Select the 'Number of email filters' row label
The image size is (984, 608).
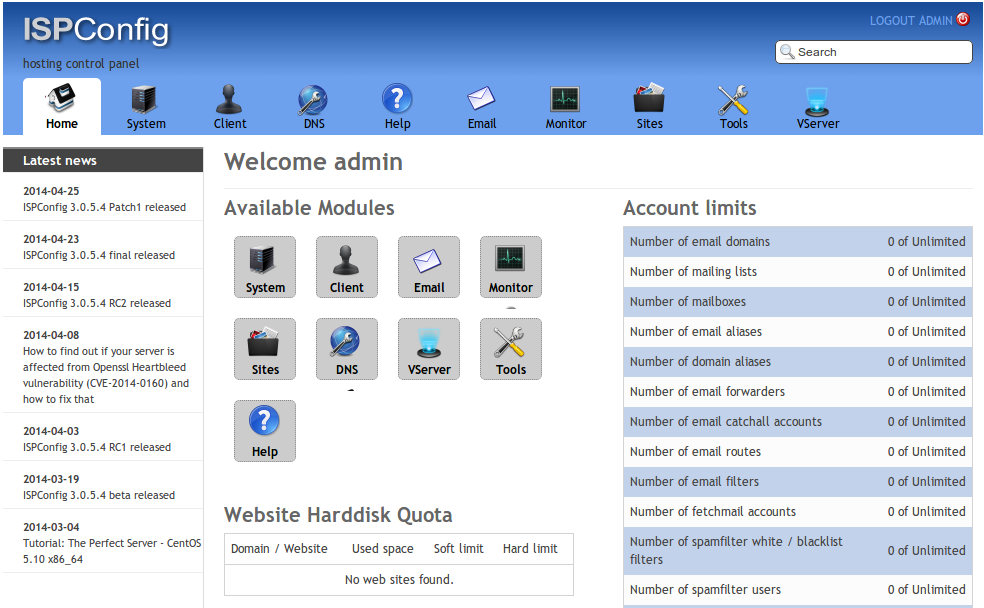[x=694, y=482]
